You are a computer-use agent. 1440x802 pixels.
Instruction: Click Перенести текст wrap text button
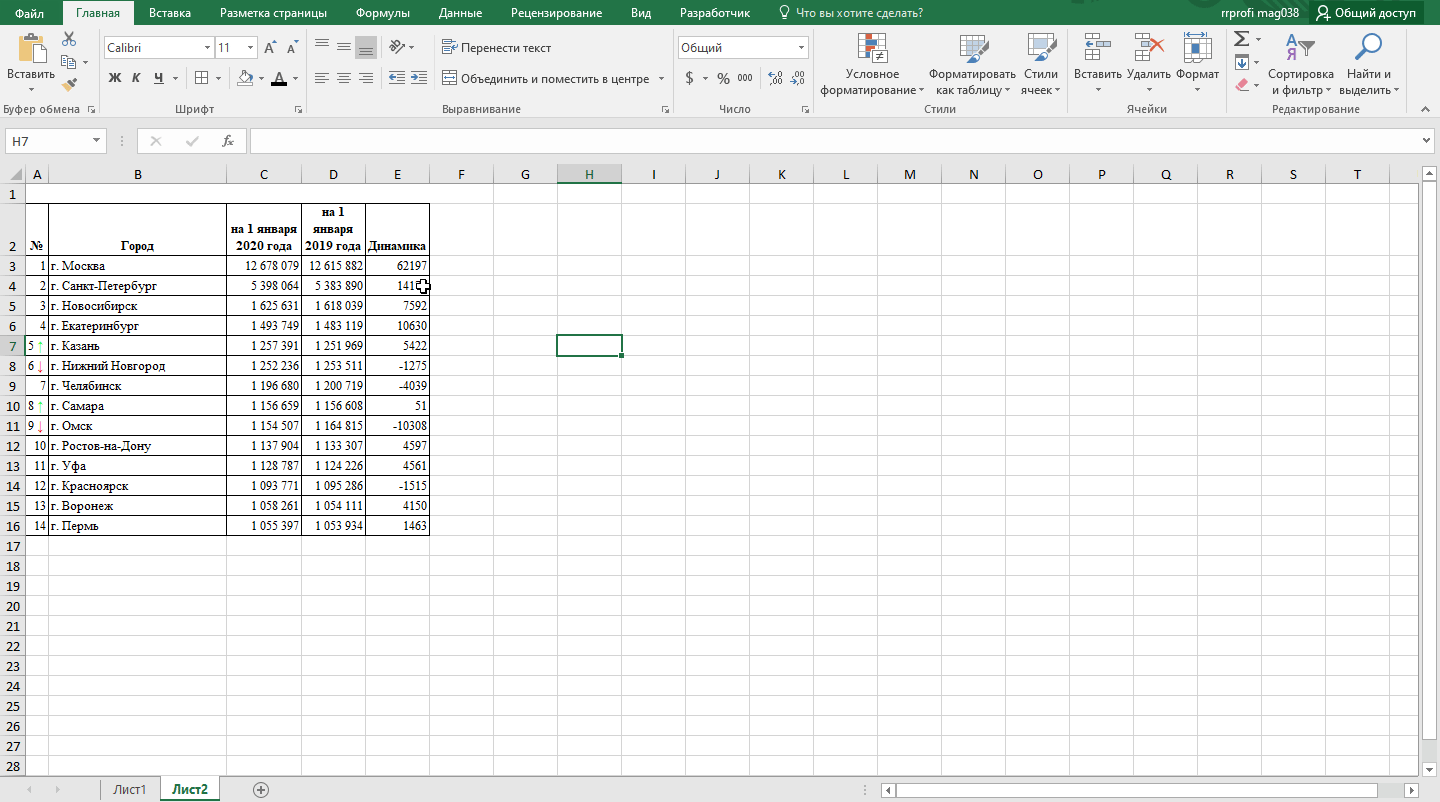pyautogui.click(x=496, y=47)
